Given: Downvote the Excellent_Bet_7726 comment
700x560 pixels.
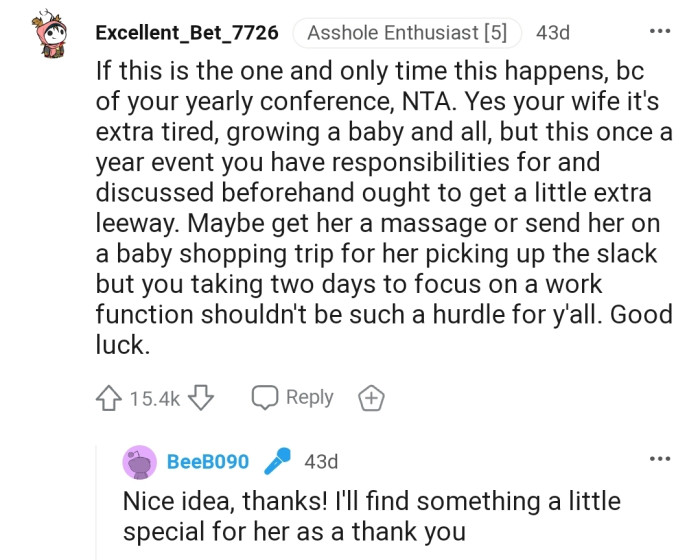Looking at the screenshot, I should point(202,398).
